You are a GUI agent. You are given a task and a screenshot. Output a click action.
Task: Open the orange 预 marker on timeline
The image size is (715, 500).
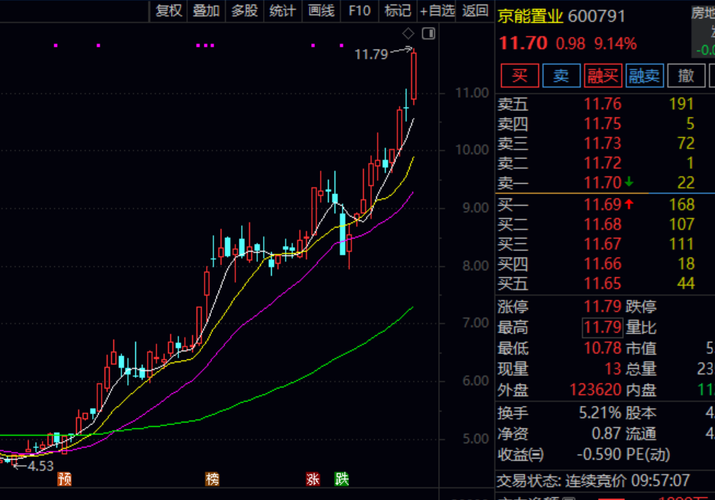pyautogui.click(x=64, y=479)
